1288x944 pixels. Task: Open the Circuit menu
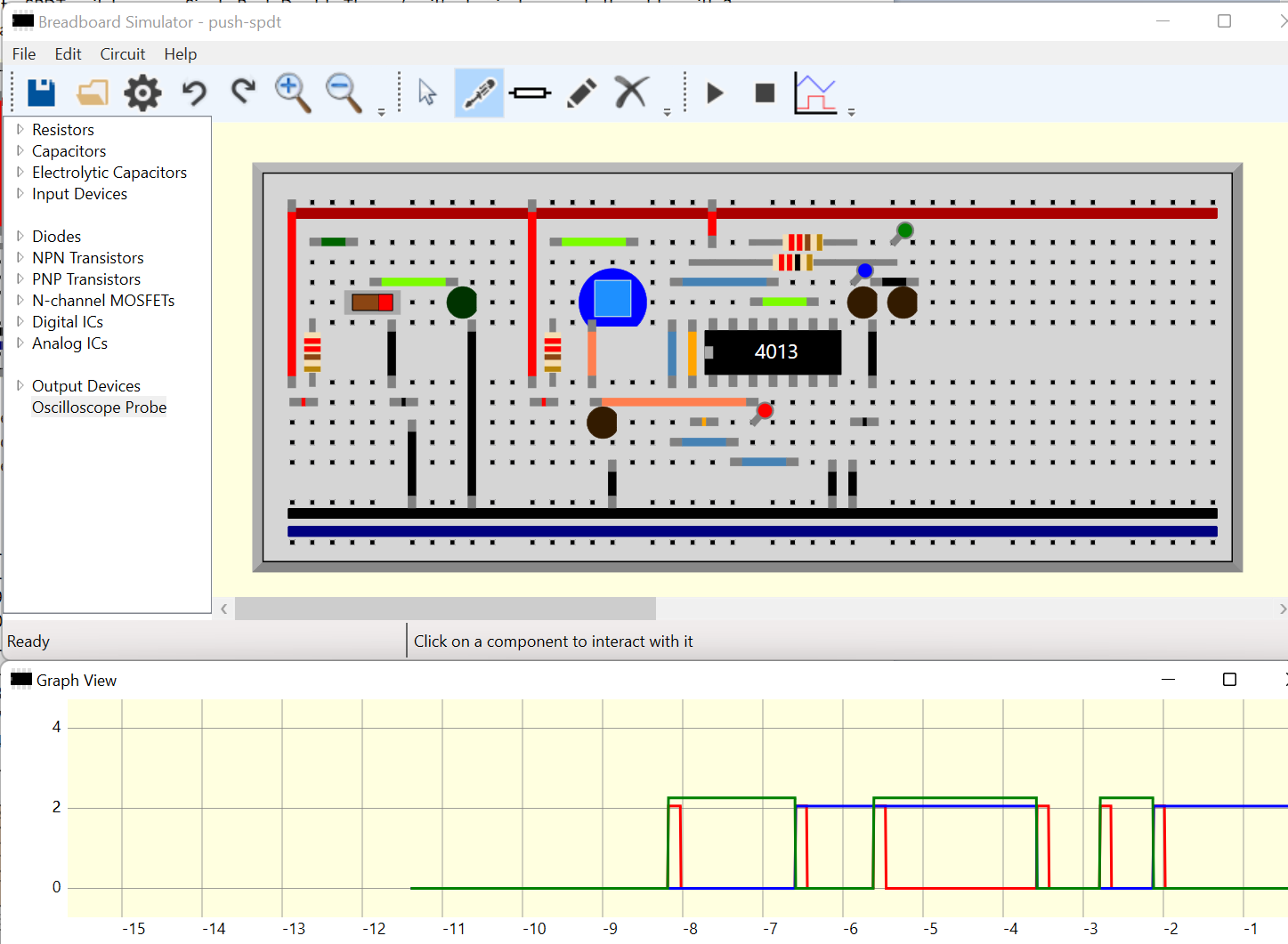(x=123, y=54)
